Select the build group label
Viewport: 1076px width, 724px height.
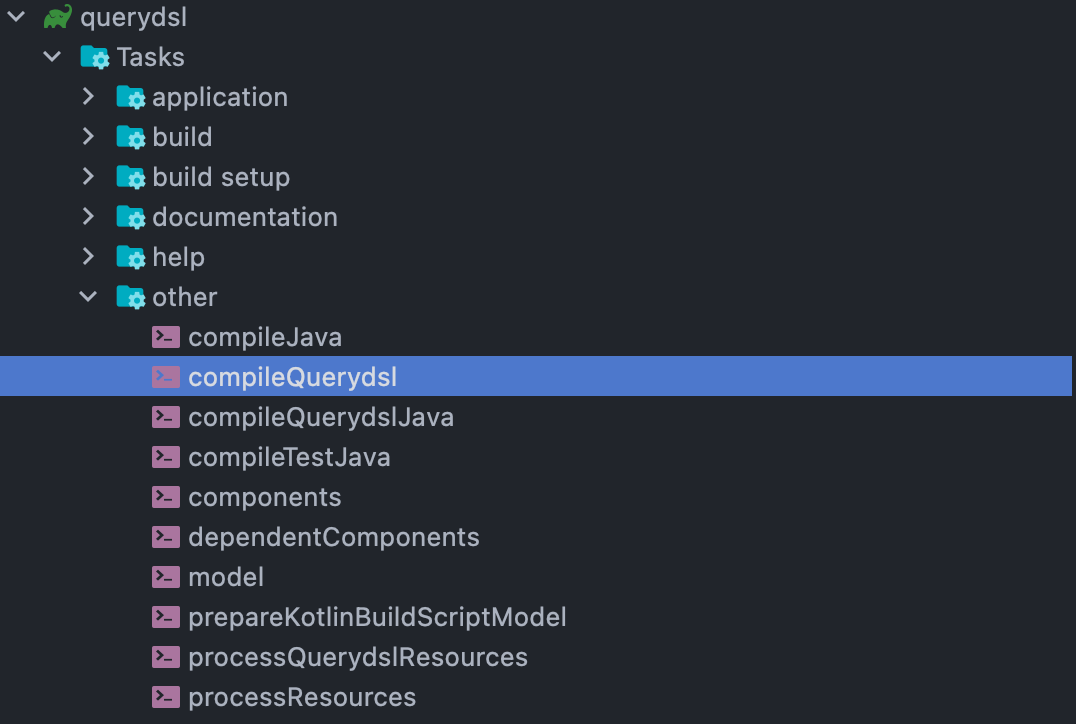pos(183,137)
